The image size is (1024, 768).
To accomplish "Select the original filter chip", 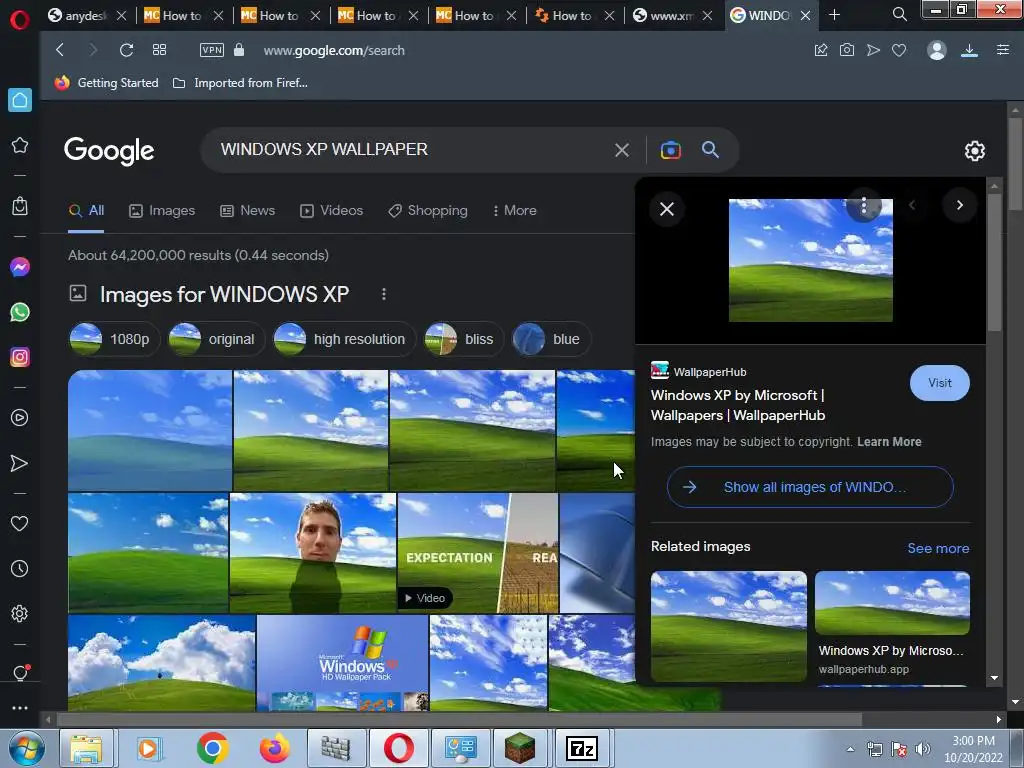I will tap(216, 340).
